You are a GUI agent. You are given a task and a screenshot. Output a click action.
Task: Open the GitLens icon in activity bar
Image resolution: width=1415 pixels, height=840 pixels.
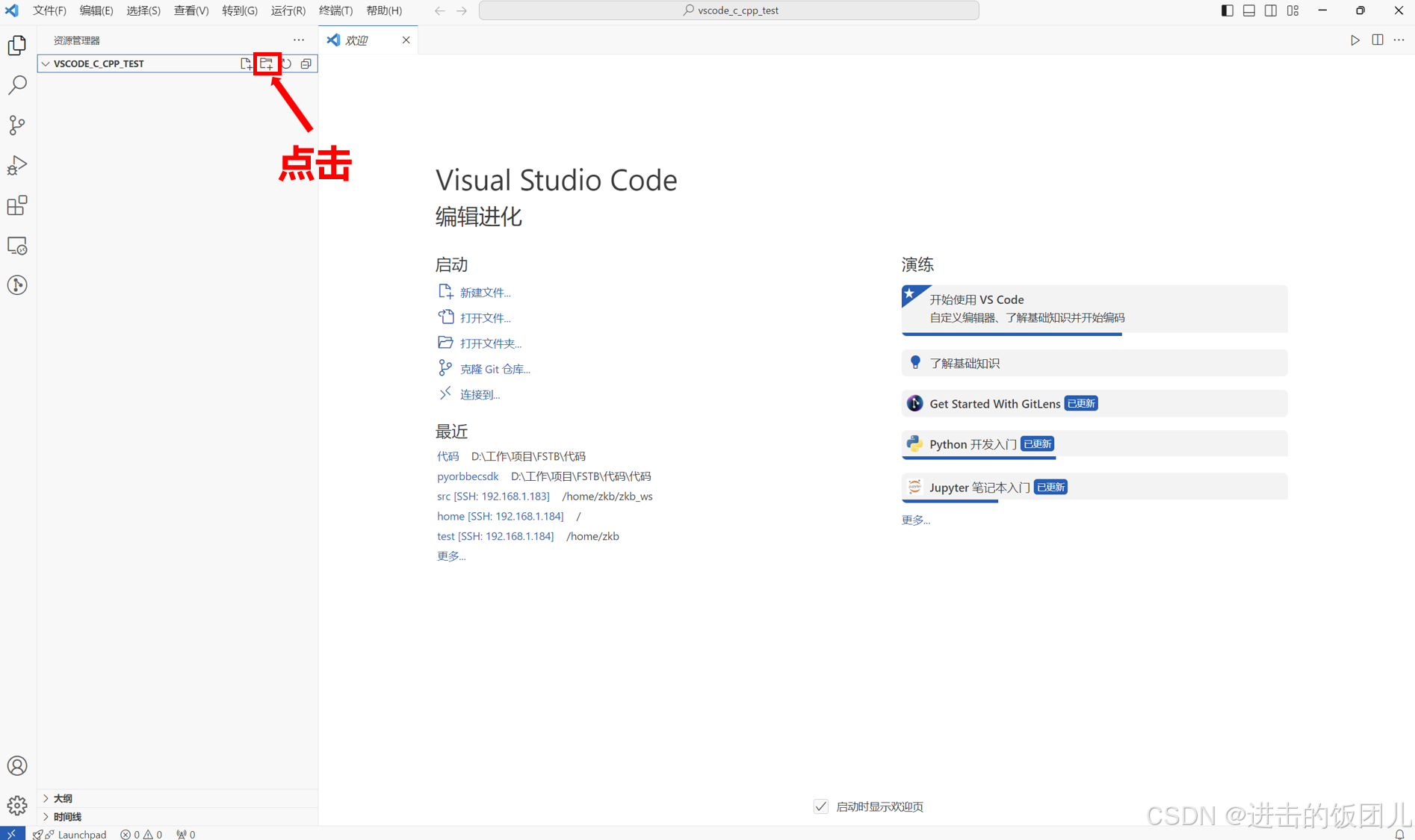17,285
